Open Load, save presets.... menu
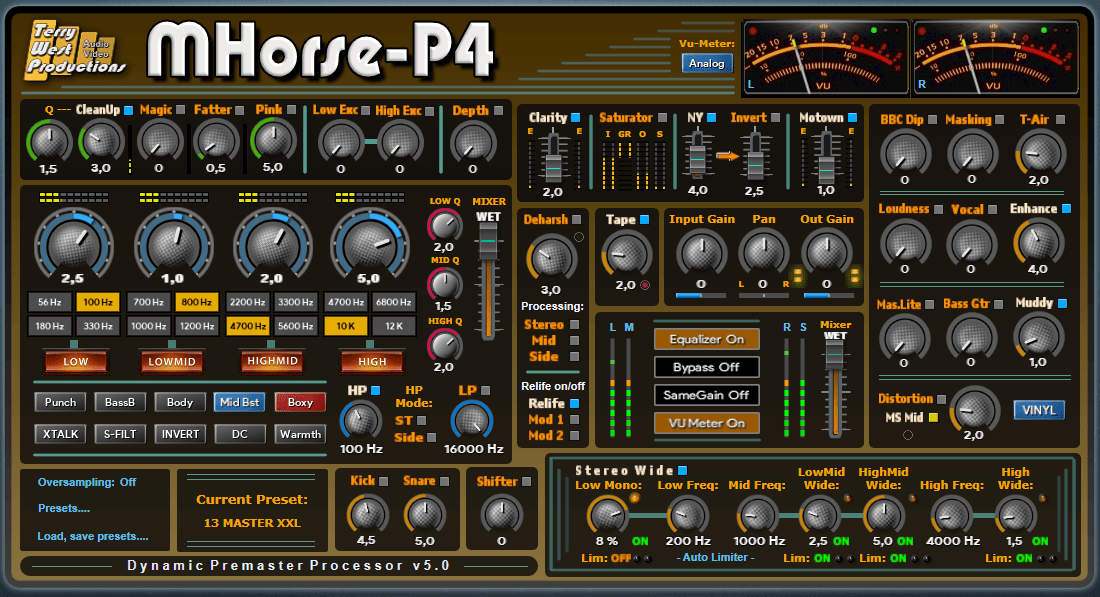 [93, 536]
